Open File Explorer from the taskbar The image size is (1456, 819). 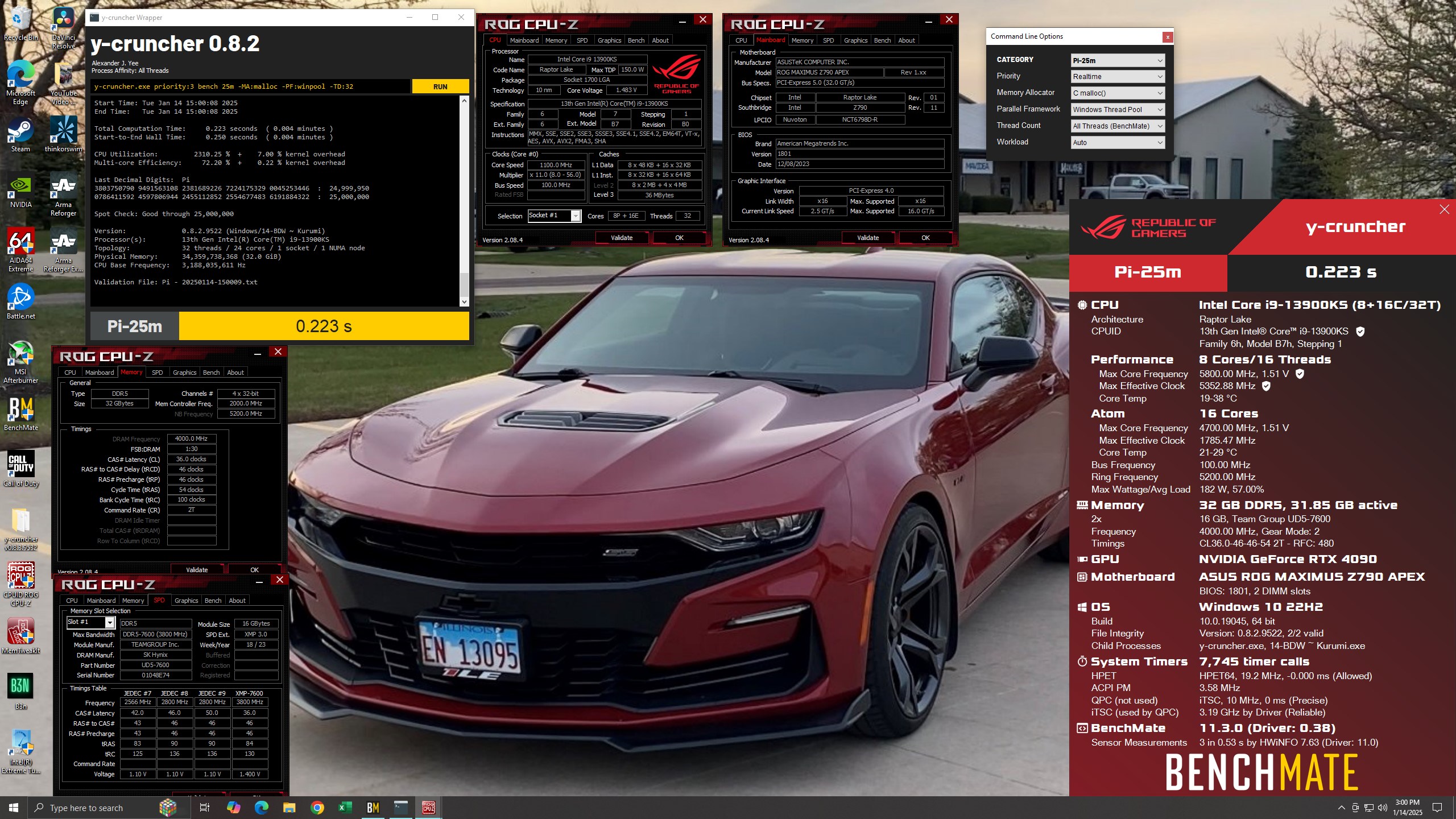tap(289, 808)
